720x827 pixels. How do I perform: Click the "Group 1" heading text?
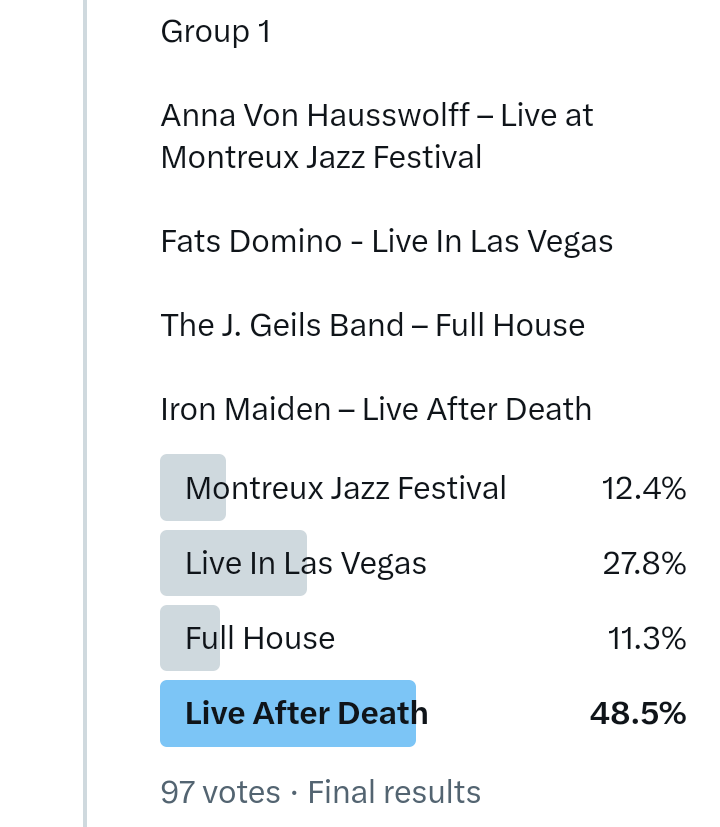click(x=215, y=32)
